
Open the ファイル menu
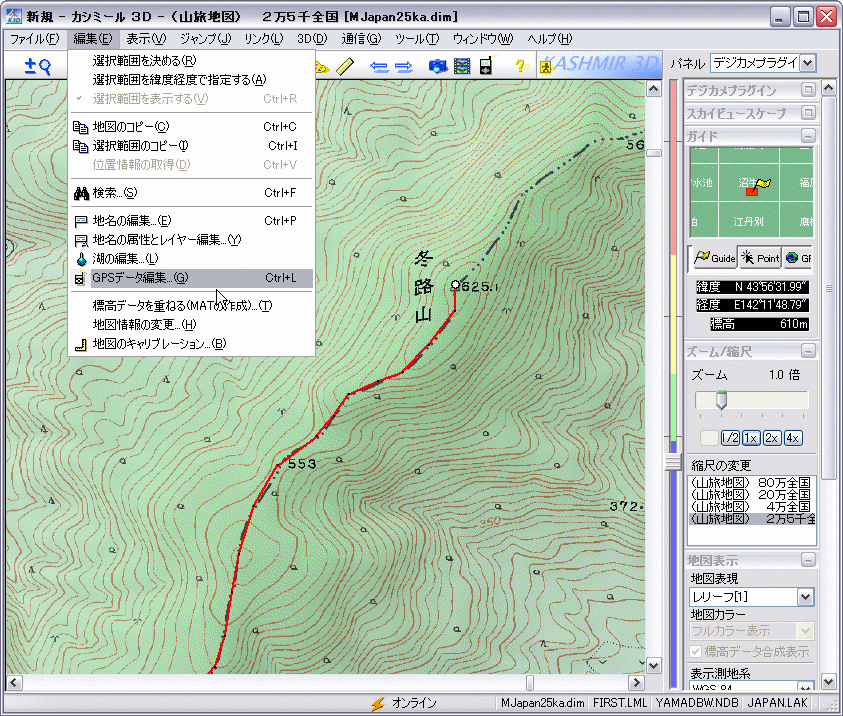coord(35,39)
